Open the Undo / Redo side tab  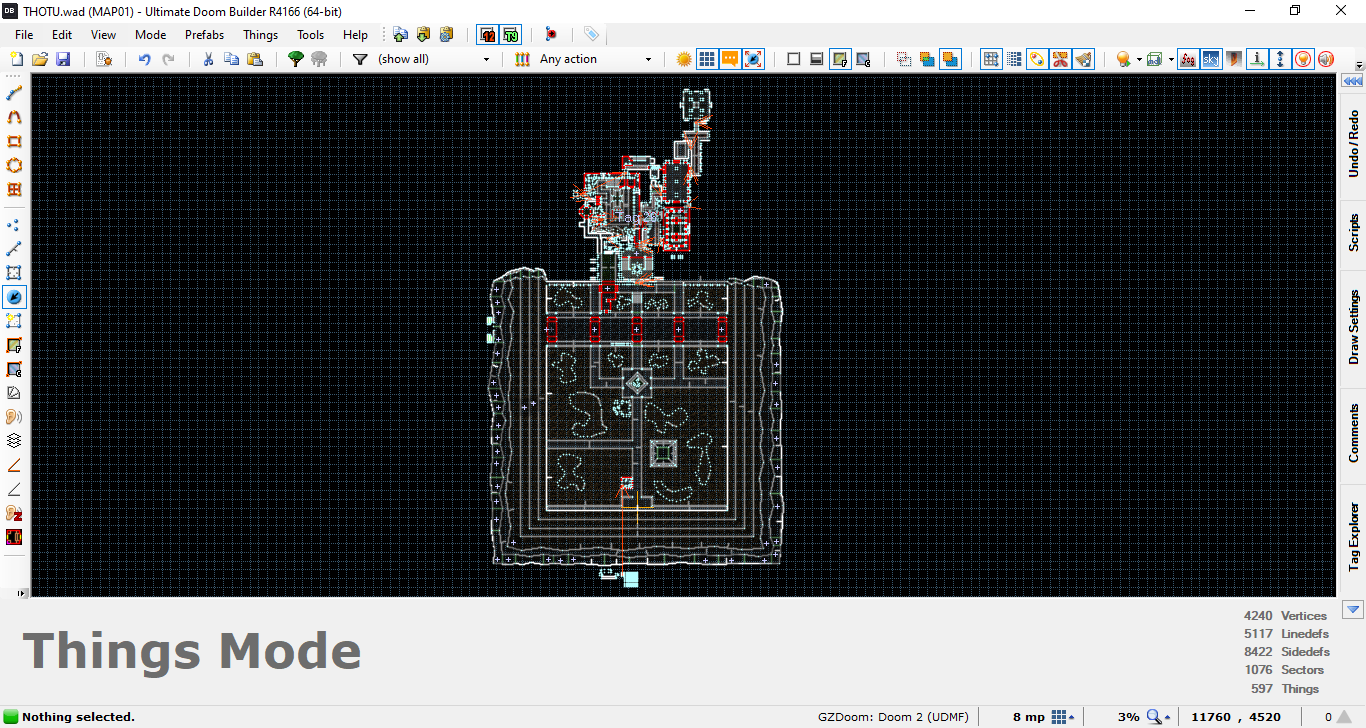point(1353,142)
